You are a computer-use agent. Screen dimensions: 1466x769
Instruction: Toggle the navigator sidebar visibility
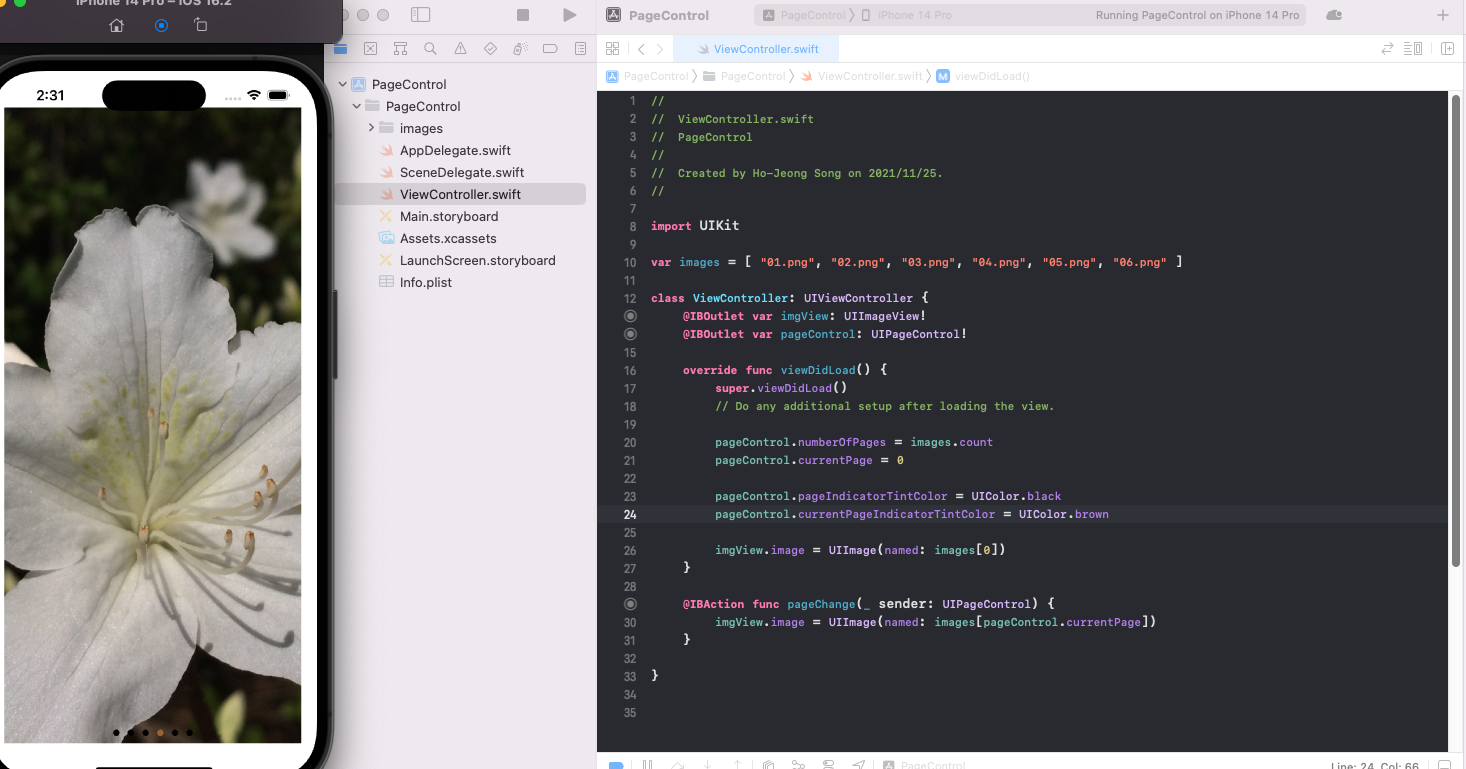tap(421, 15)
